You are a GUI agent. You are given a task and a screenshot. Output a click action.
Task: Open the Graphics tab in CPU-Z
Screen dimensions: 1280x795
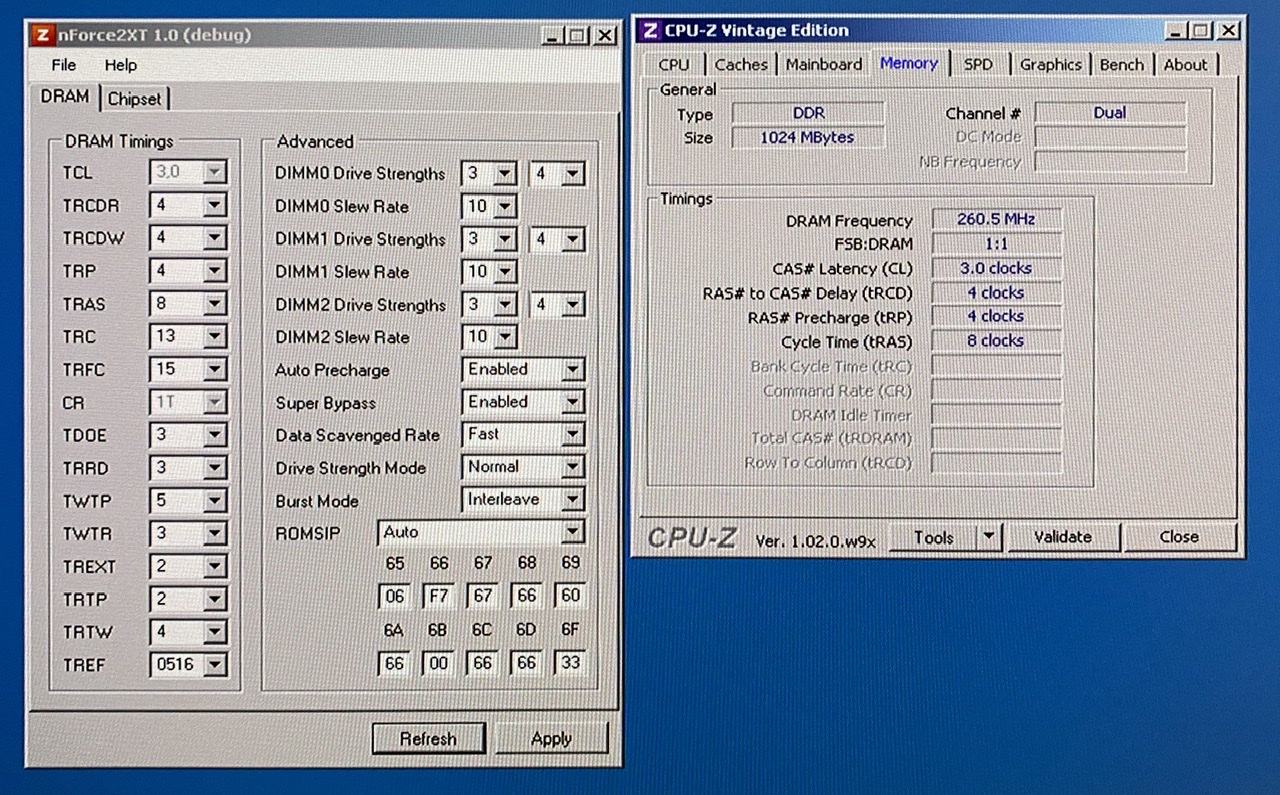tap(1051, 65)
